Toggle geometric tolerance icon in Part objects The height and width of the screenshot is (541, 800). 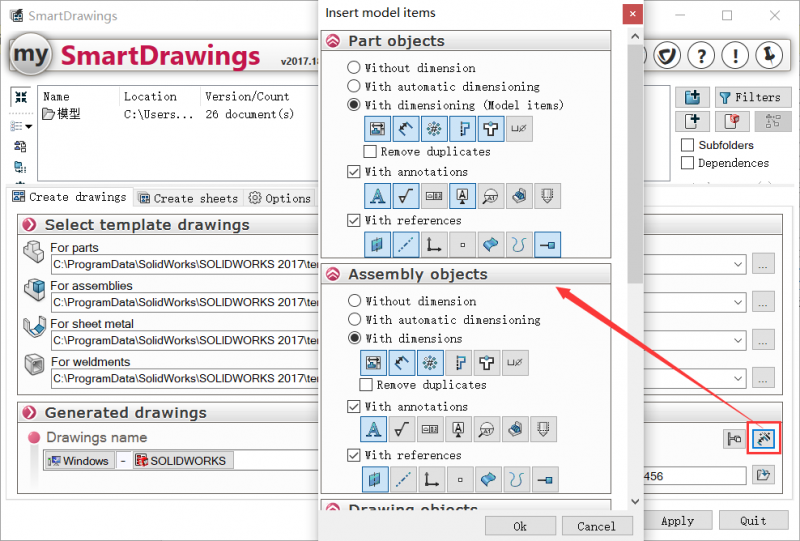coord(434,196)
